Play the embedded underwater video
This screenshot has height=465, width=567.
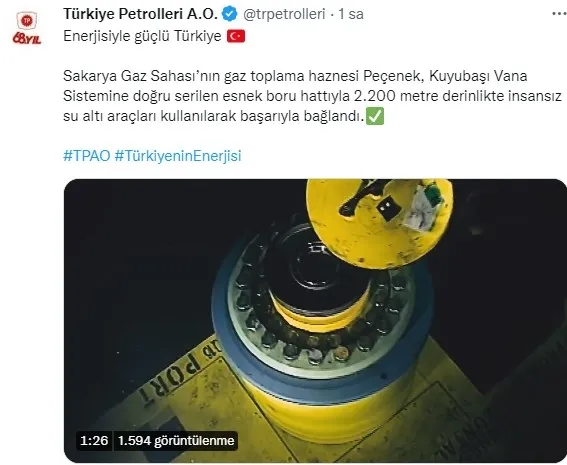pos(315,321)
